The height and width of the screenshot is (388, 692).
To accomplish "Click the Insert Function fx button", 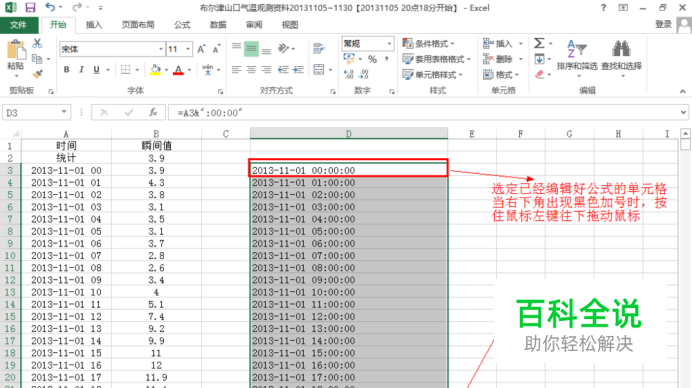I will coord(153,113).
